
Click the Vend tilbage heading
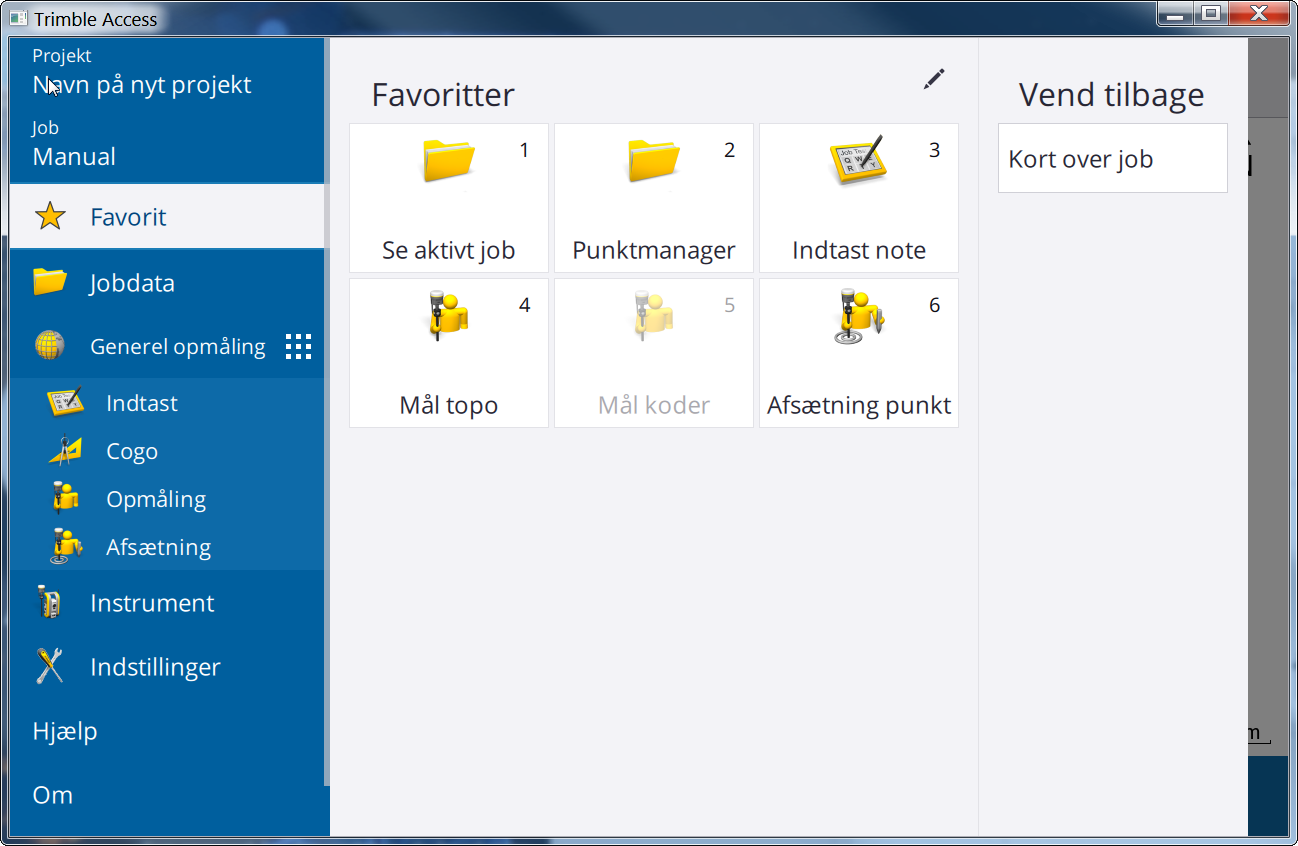[x=1111, y=94]
